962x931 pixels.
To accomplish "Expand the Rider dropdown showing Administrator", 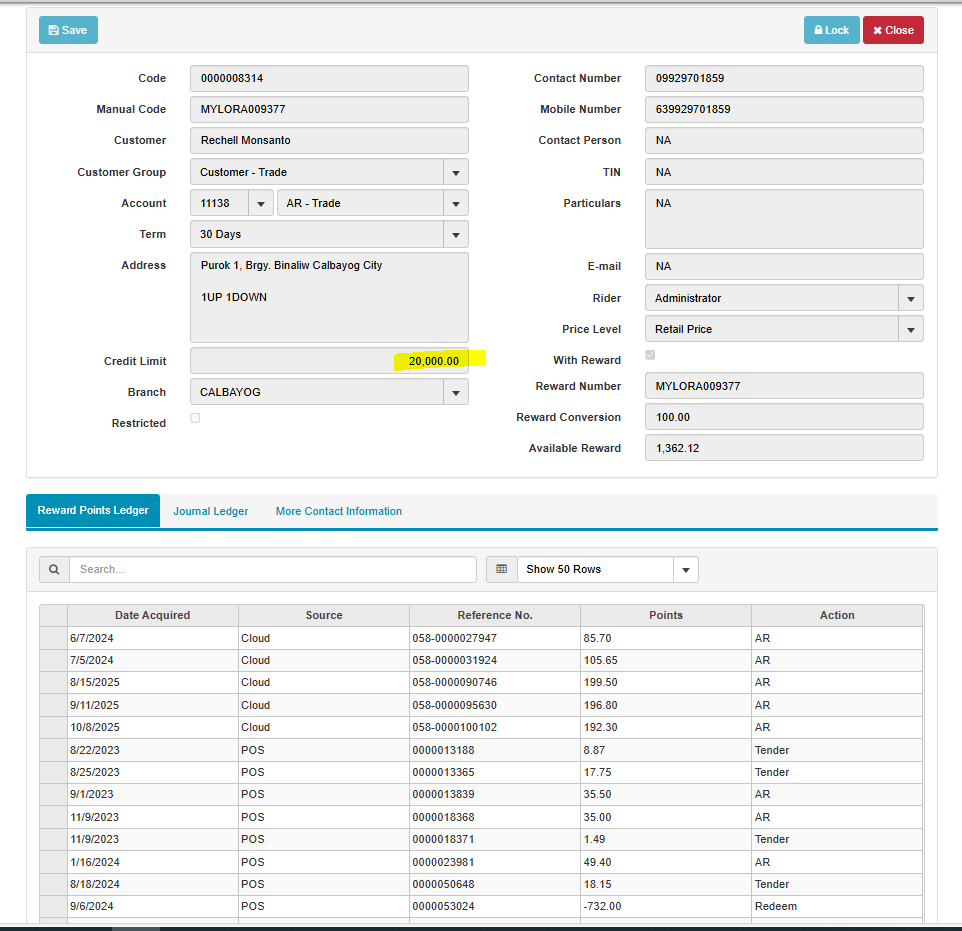I will (x=910, y=298).
